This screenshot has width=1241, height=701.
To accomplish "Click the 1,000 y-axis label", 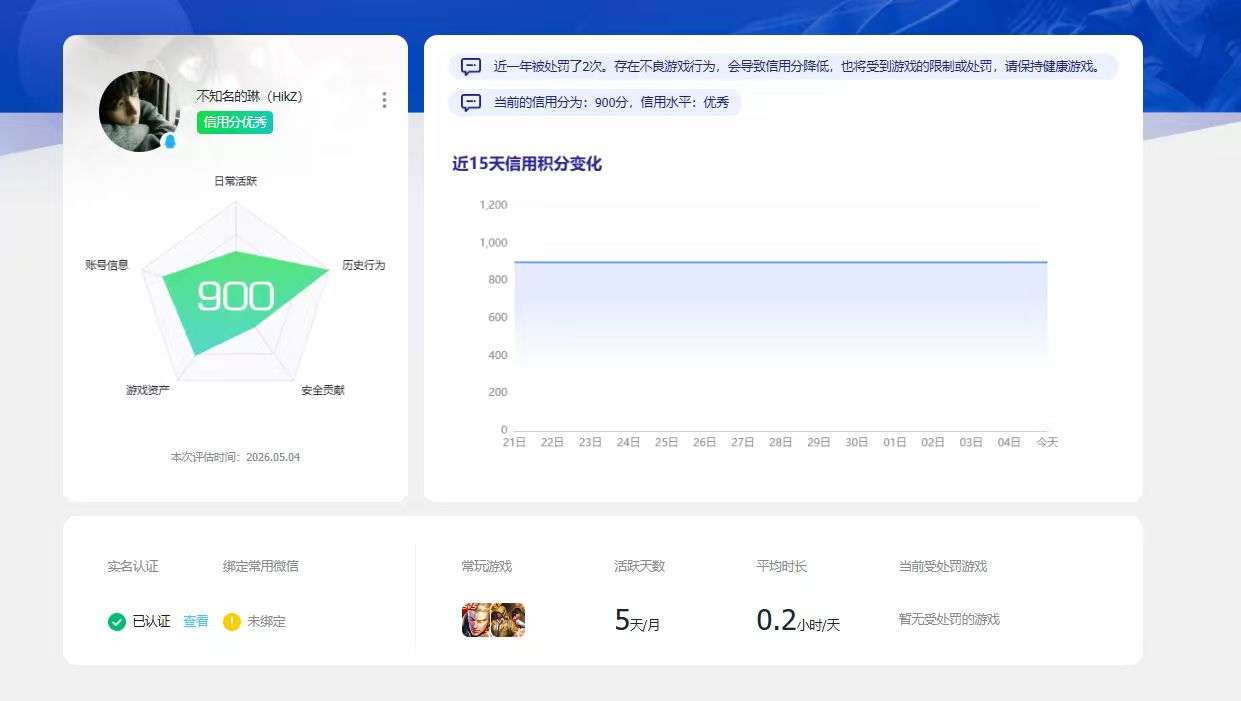I will 494,243.
